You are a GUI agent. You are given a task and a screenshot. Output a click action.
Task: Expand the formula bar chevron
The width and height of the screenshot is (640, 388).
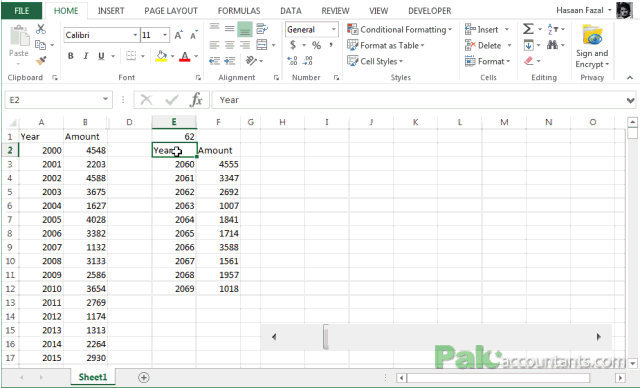coord(631,100)
